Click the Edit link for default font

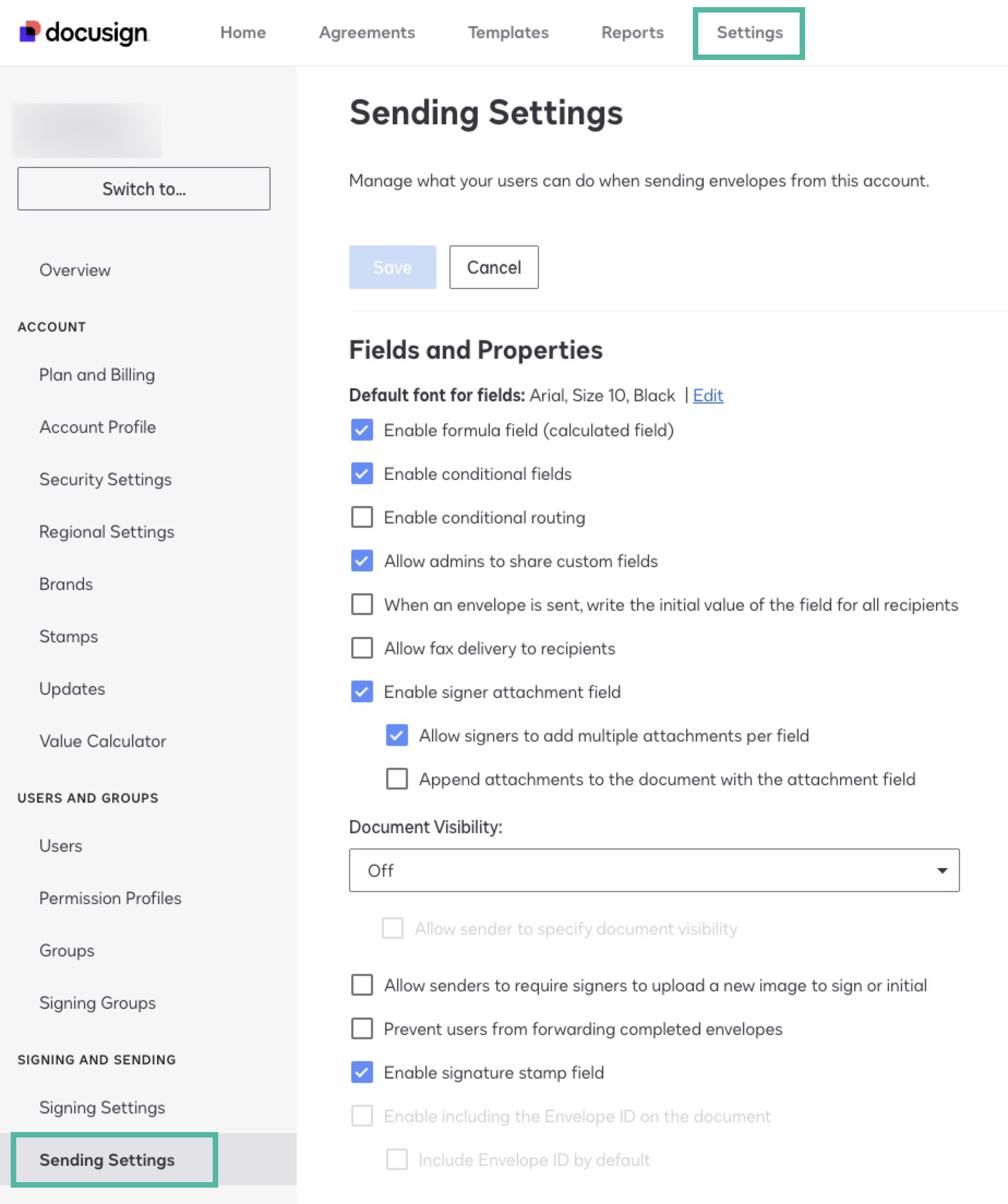(707, 395)
